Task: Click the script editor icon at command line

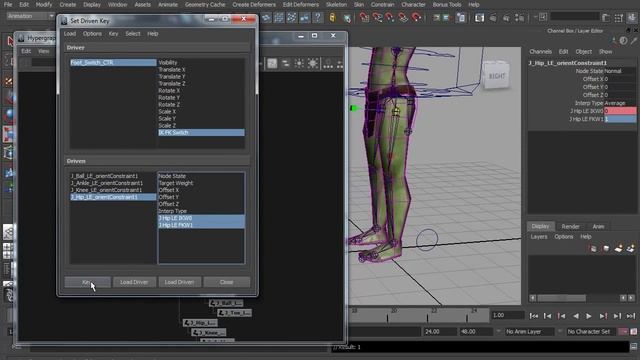Action: point(634,347)
